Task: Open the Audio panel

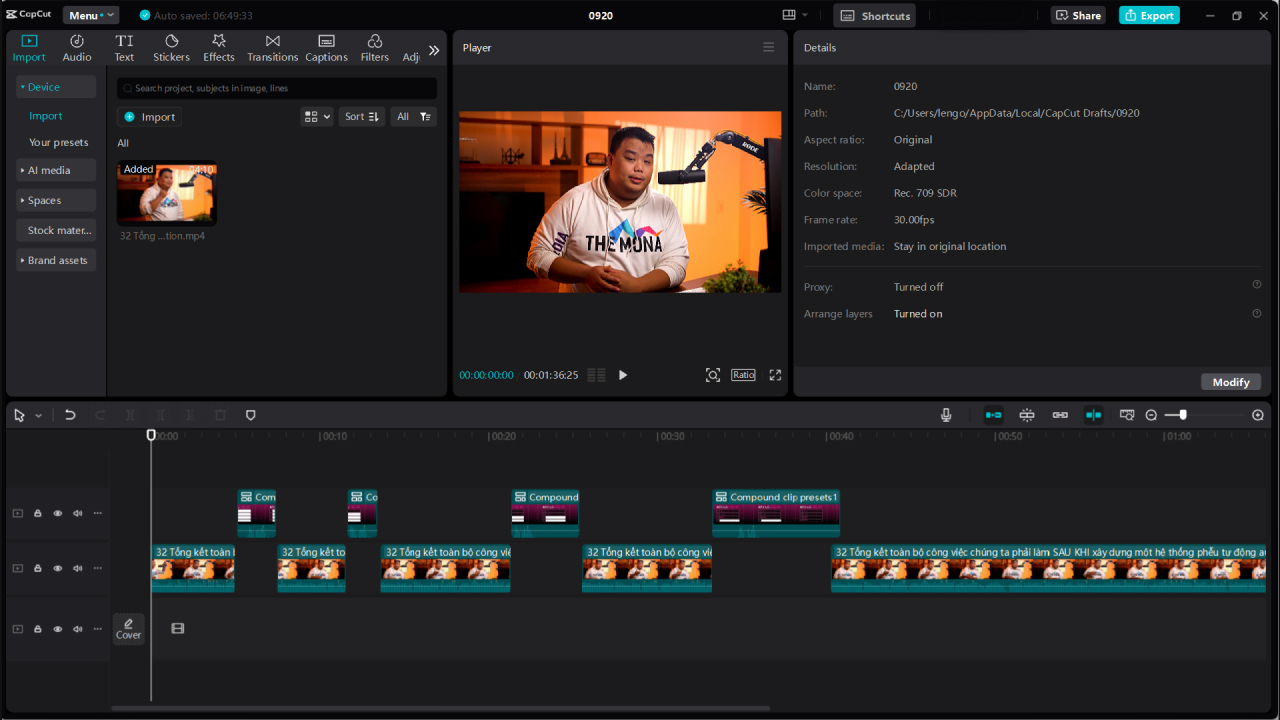Action: 76,47
